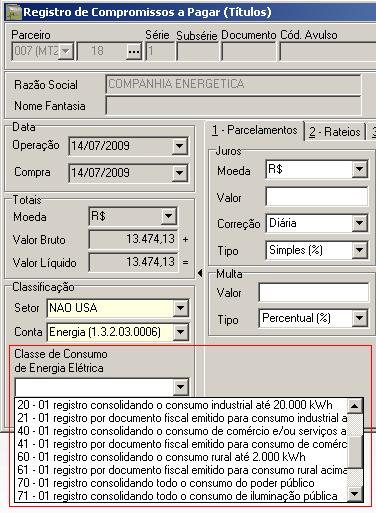
Task: Expand the Setor dropdown NAO USA
Action: 180,308
